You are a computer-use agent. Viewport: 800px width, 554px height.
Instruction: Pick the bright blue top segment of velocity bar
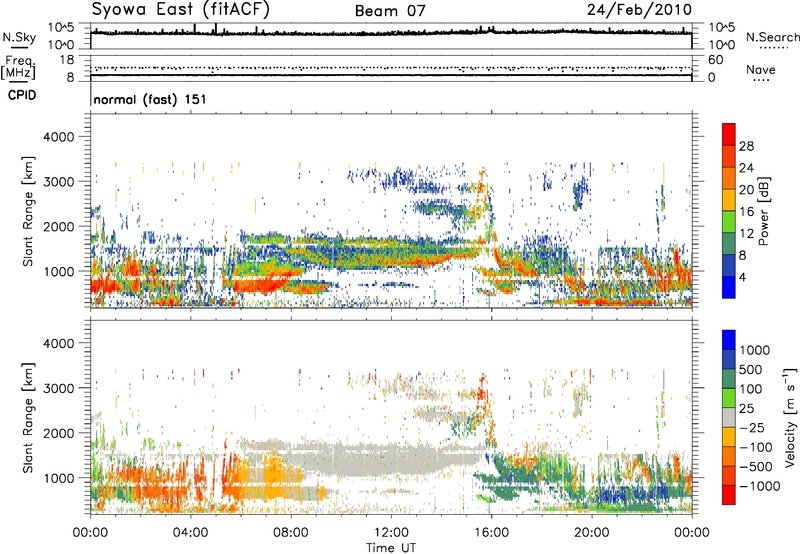(729, 340)
